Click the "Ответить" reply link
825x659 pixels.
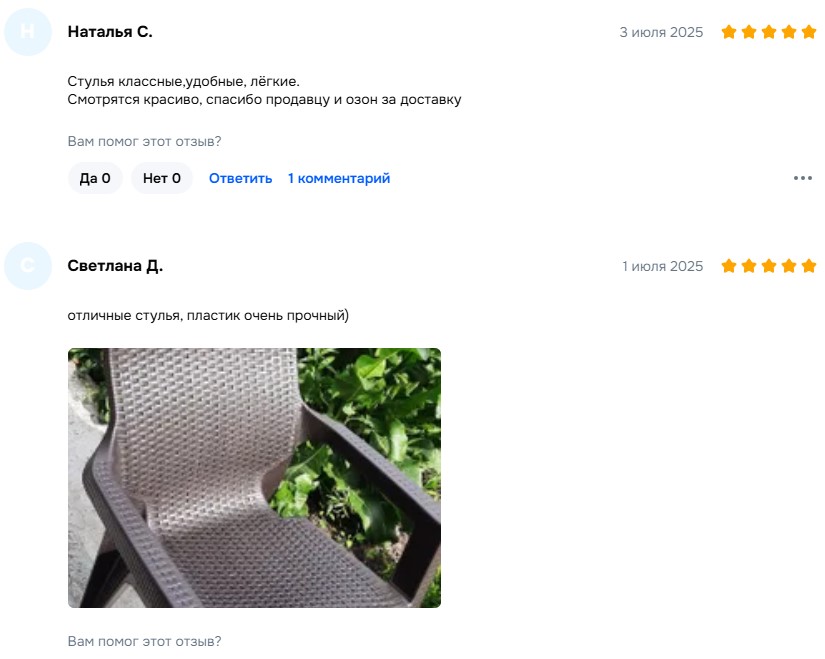point(240,178)
